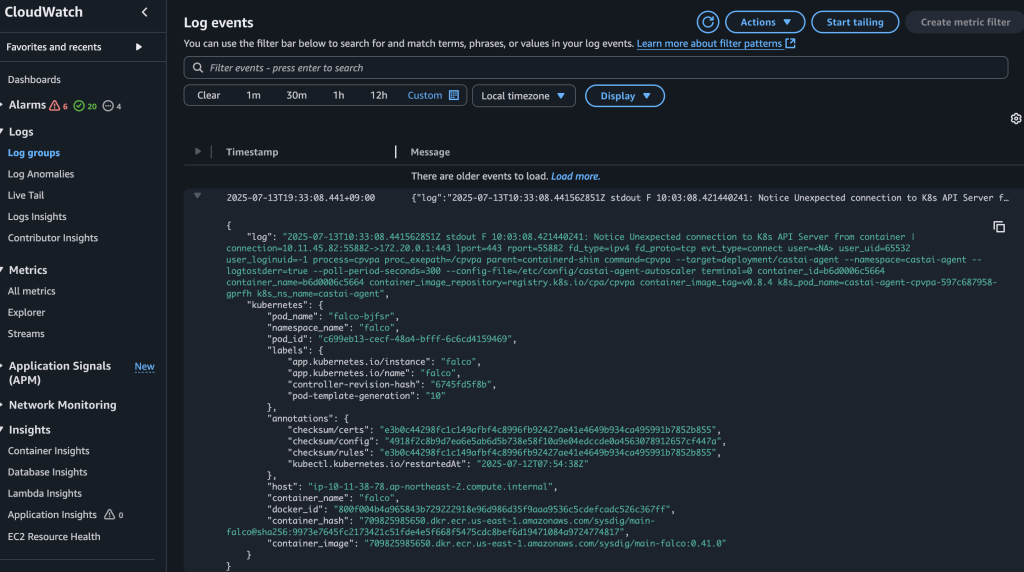Screen dimensions: 1024x572
Task: Click the restartedAt value 2025-07-12T07:54:38Z
Action: (532, 464)
